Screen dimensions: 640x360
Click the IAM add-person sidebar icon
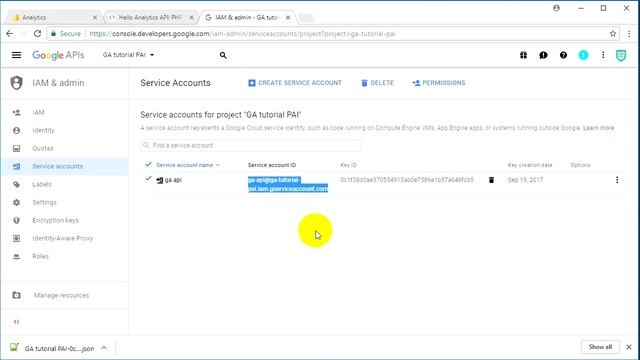pyautogui.click(x=16, y=112)
